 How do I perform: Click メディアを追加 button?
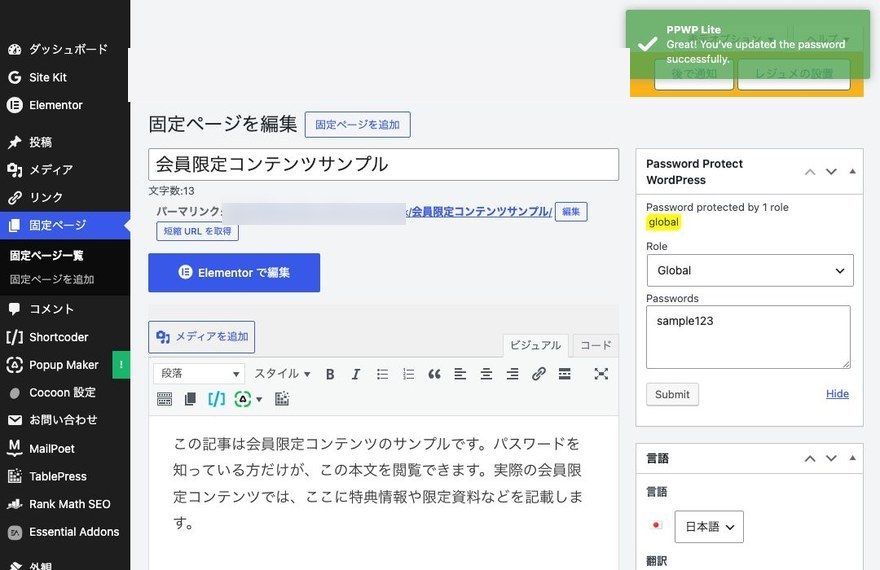[x=201, y=337]
